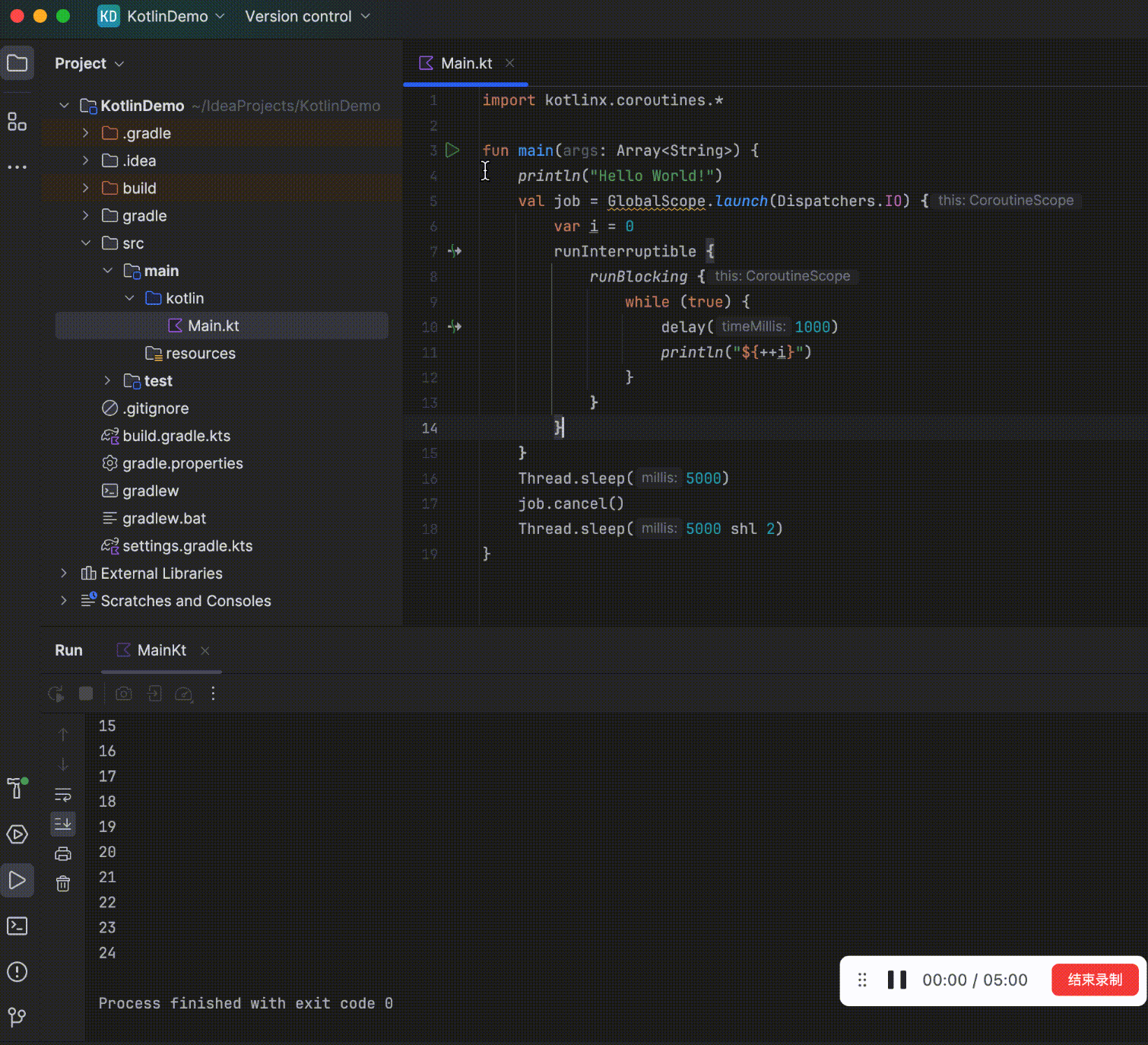
Task: Click the Rerun MainKt icon
Action: pos(56,694)
